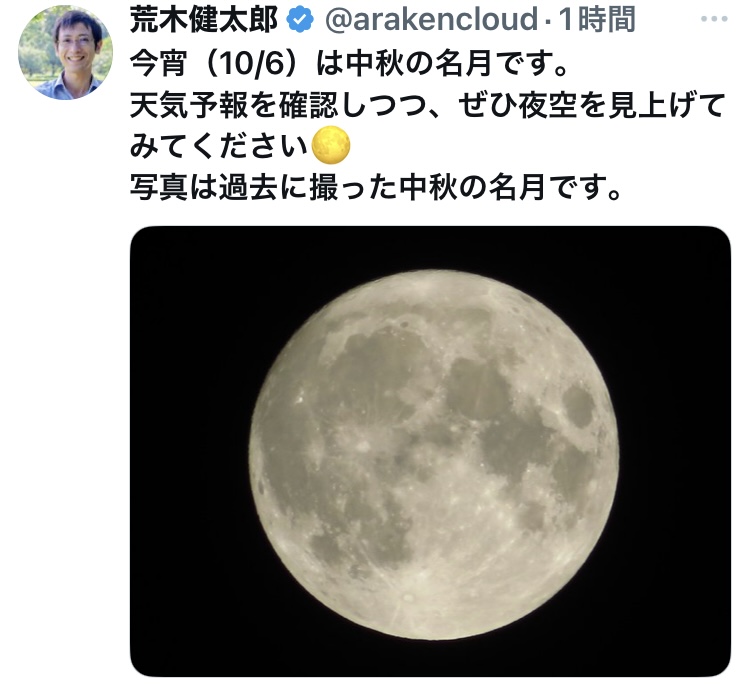Click the text みてください

tap(219, 145)
